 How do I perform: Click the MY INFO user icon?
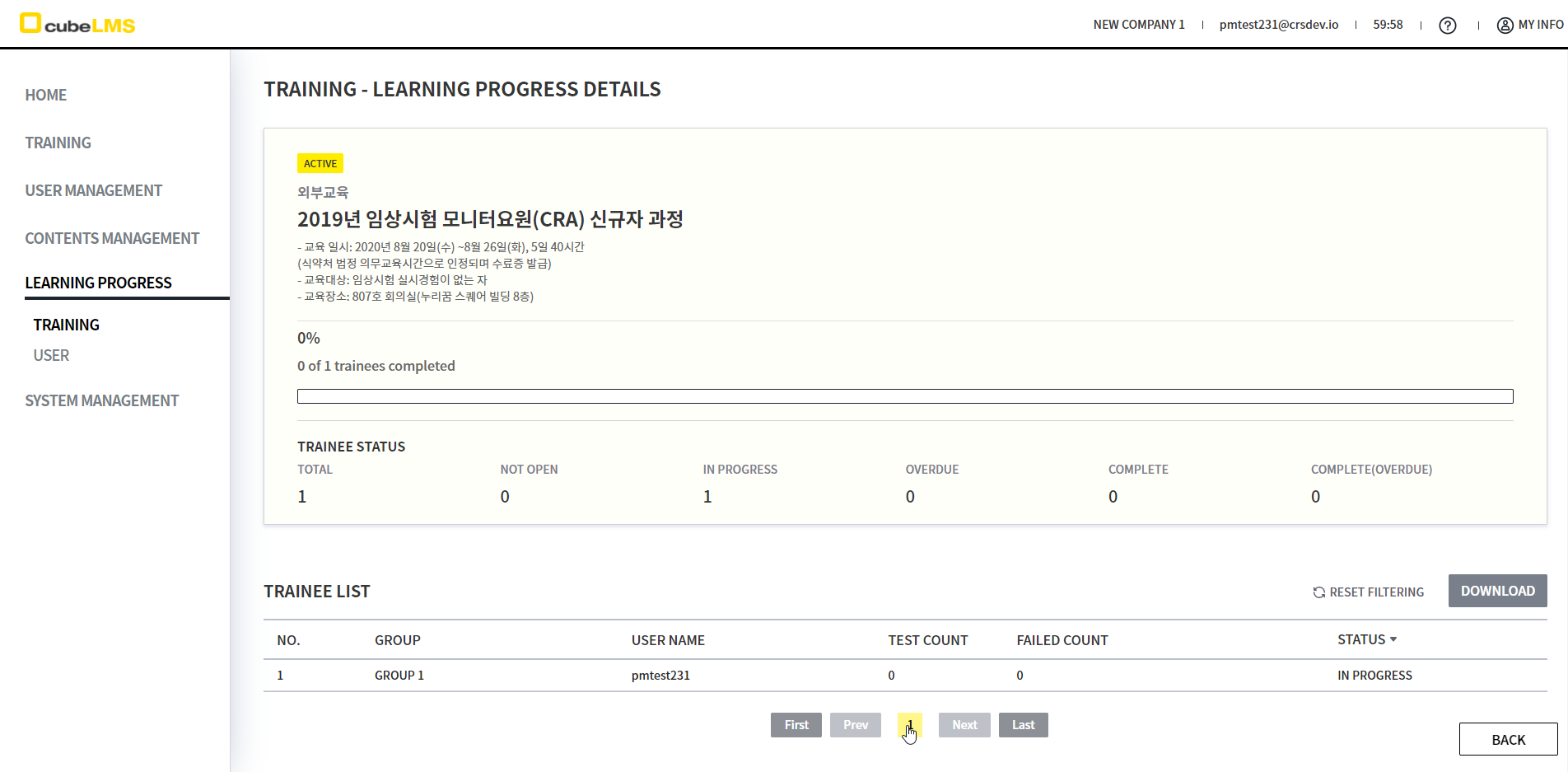[1505, 26]
